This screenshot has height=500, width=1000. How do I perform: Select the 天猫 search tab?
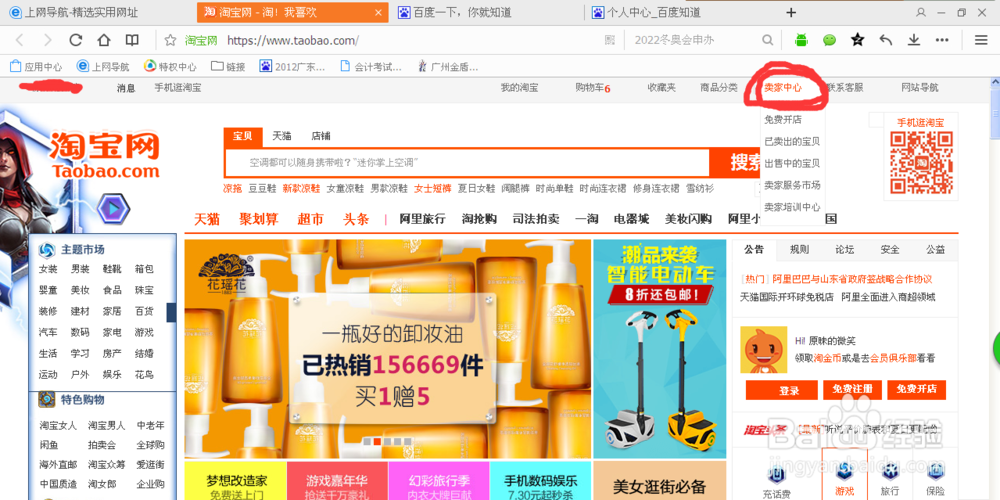tap(282, 136)
